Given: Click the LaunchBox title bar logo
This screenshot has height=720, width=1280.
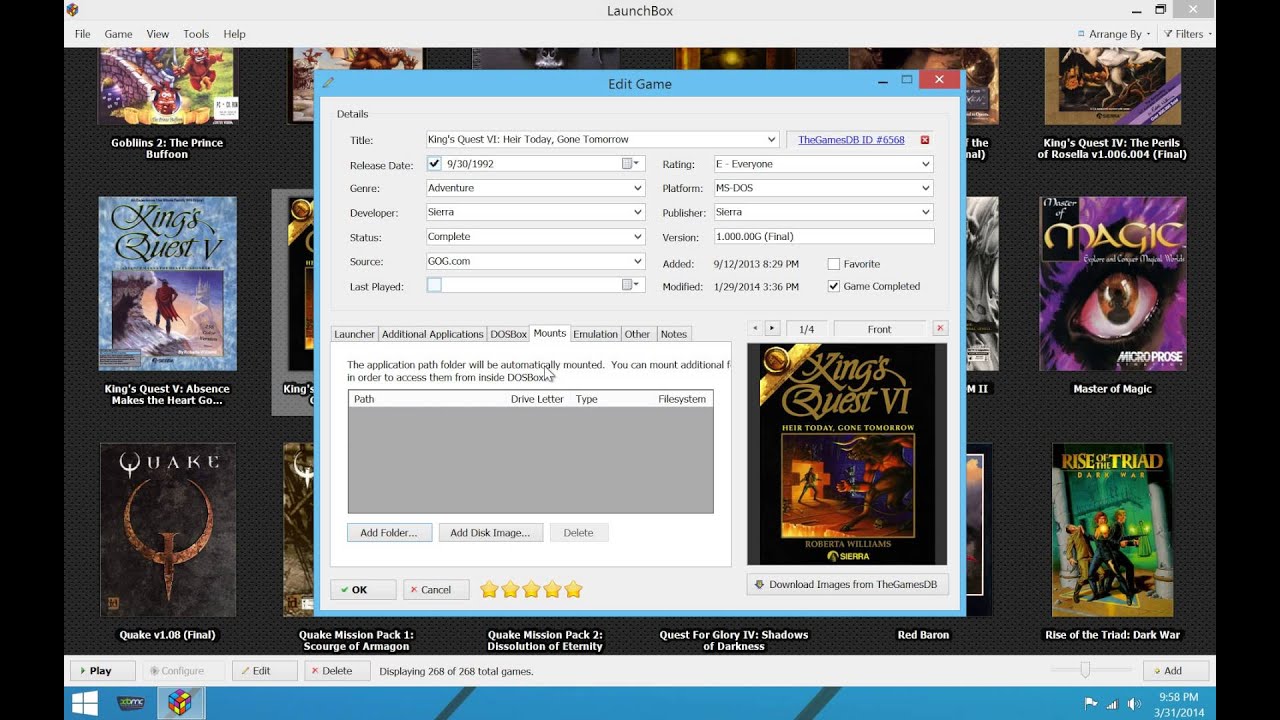Looking at the screenshot, I should [72, 10].
